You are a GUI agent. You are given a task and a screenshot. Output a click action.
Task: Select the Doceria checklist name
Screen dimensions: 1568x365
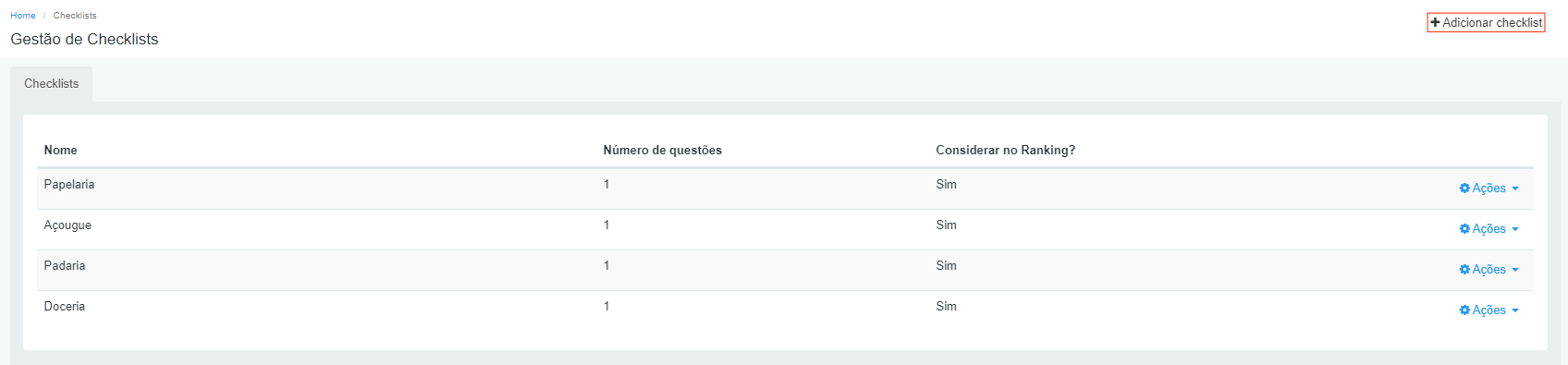pos(65,306)
